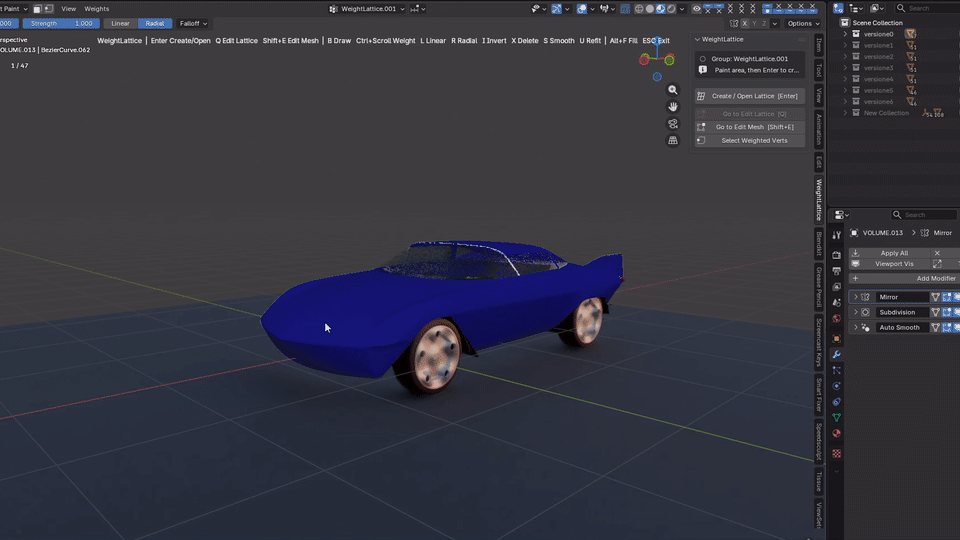Expand the Mirror modifier panel
Screen dimensions: 960x540
(855, 297)
